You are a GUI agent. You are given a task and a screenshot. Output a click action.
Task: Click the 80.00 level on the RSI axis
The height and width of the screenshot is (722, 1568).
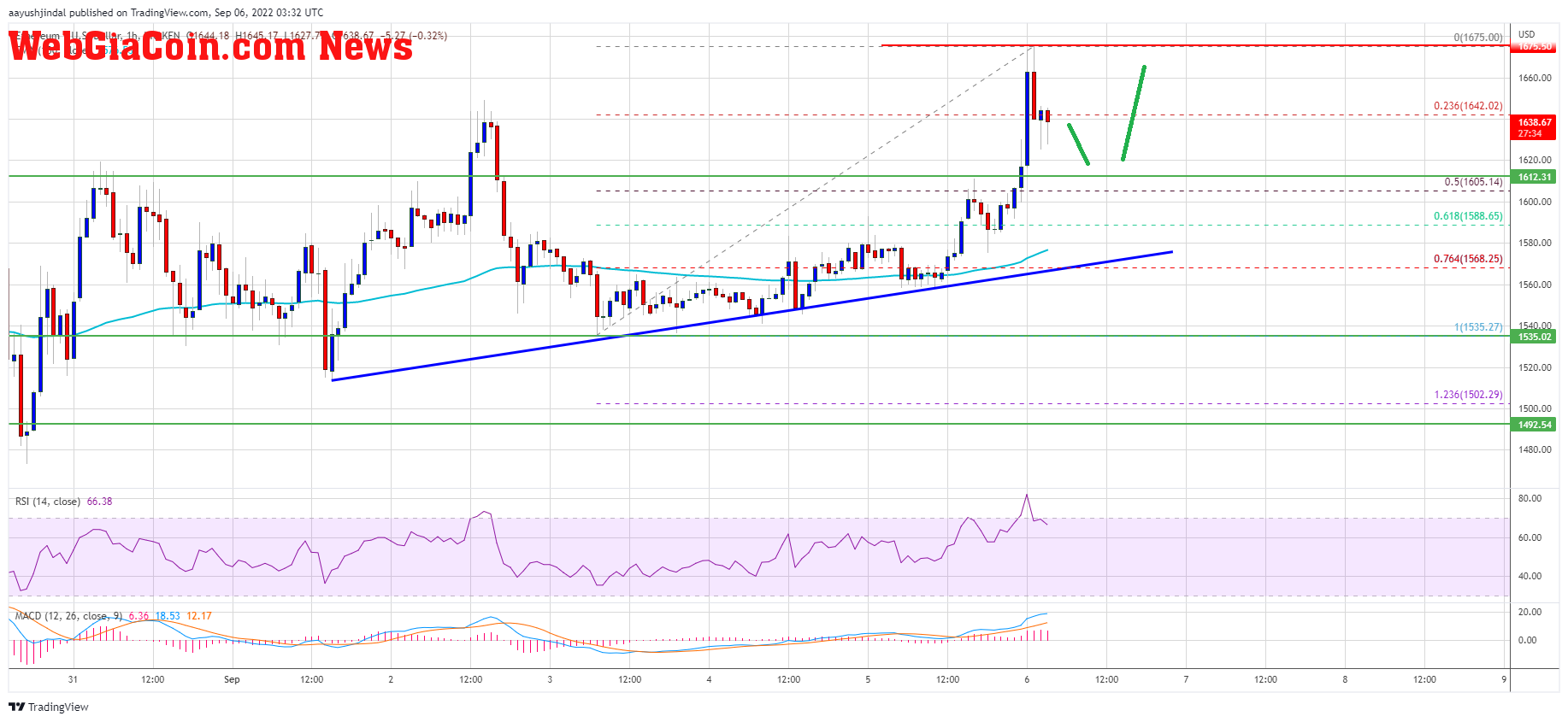click(1530, 498)
